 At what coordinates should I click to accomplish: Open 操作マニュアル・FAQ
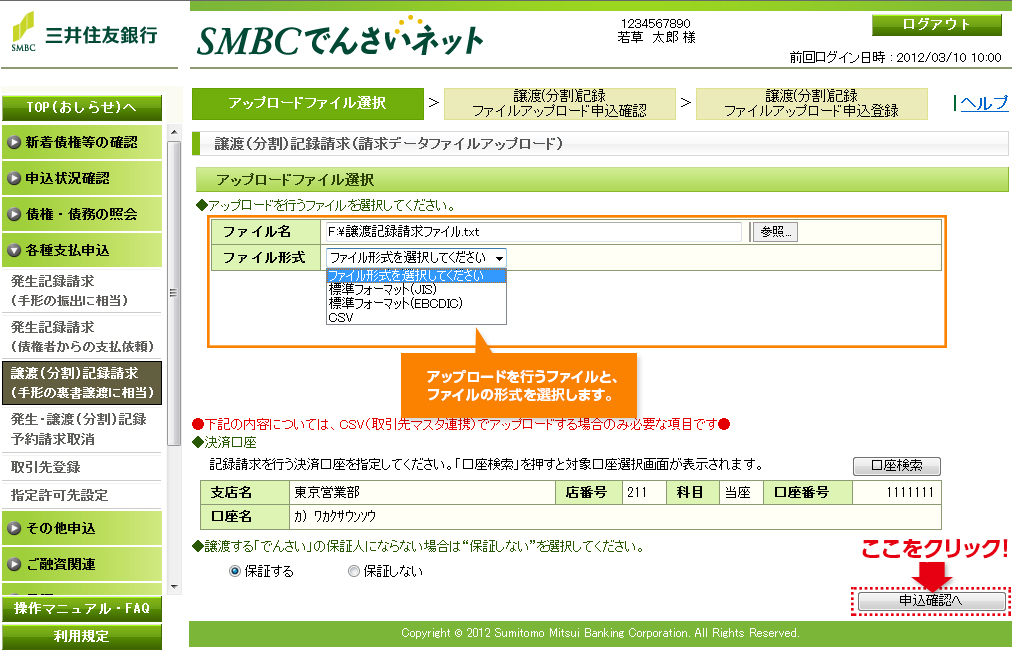tap(82, 609)
